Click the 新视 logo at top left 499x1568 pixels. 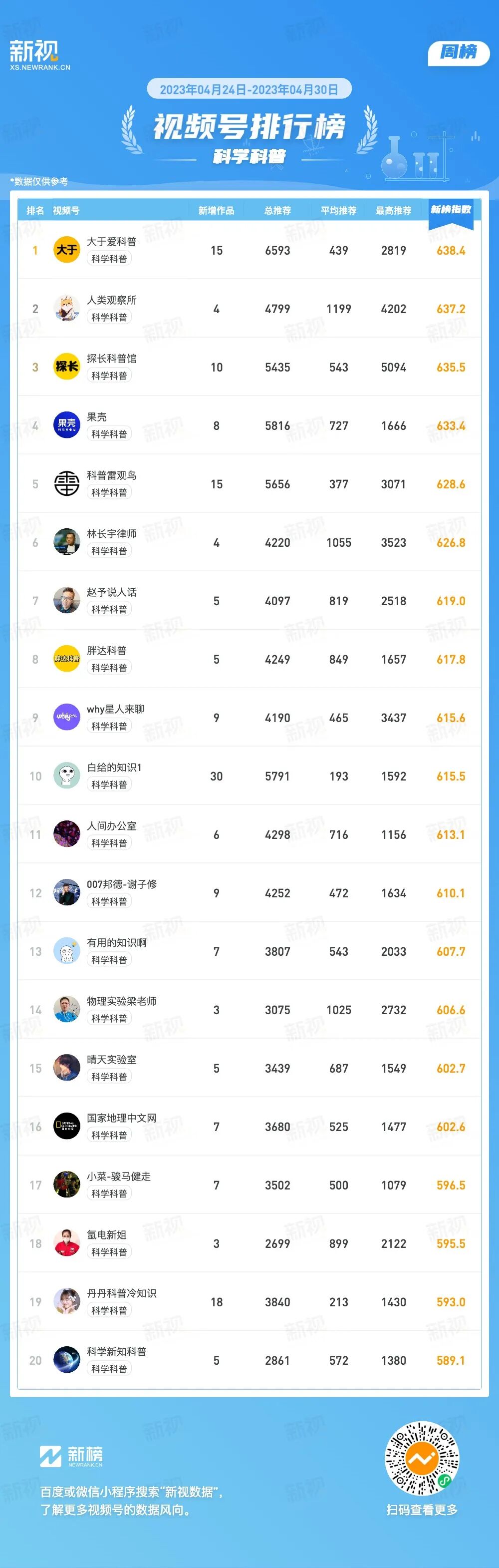point(39,54)
